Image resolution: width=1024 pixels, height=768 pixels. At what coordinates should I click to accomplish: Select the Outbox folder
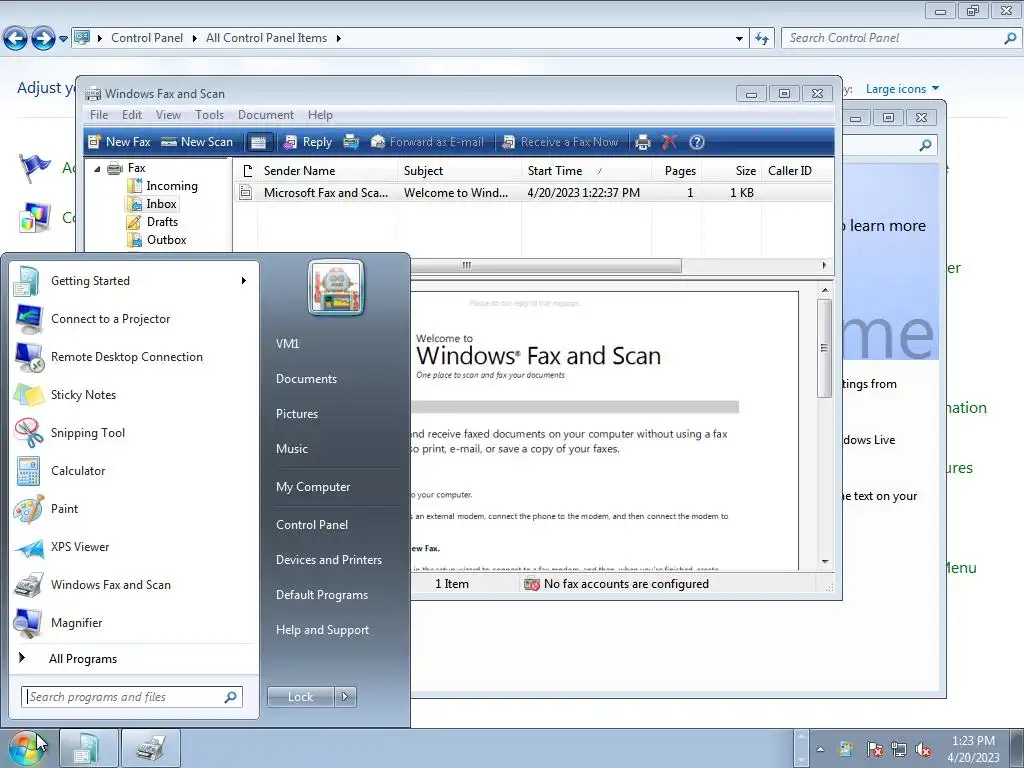pyautogui.click(x=157, y=240)
